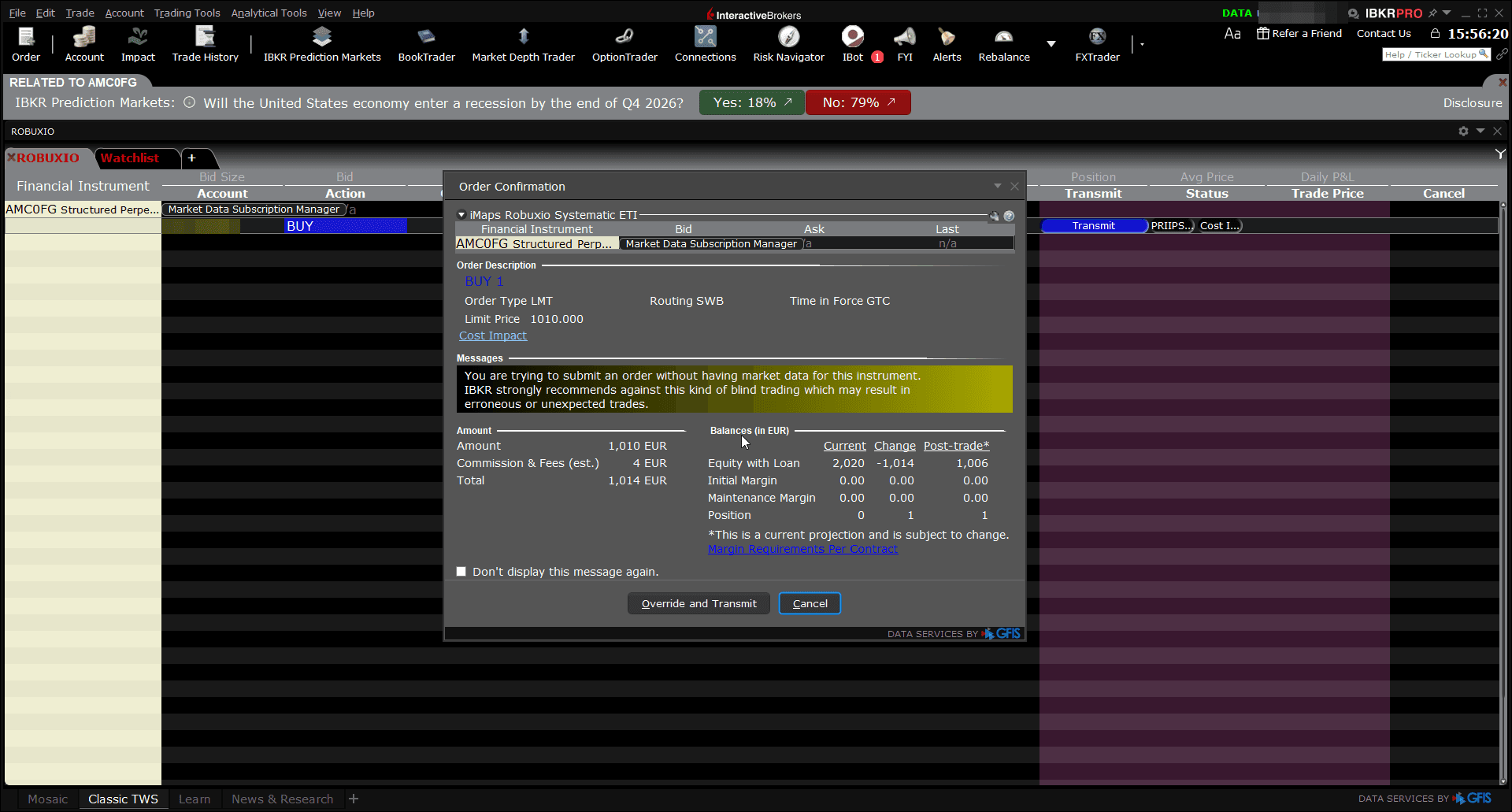The height and width of the screenshot is (812, 1512).
Task: Switch to the Watchlist tab
Action: point(130,158)
